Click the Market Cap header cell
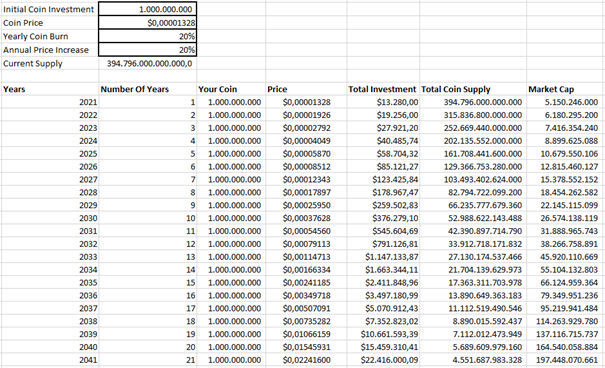605x368 pixels. coord(565,89)
